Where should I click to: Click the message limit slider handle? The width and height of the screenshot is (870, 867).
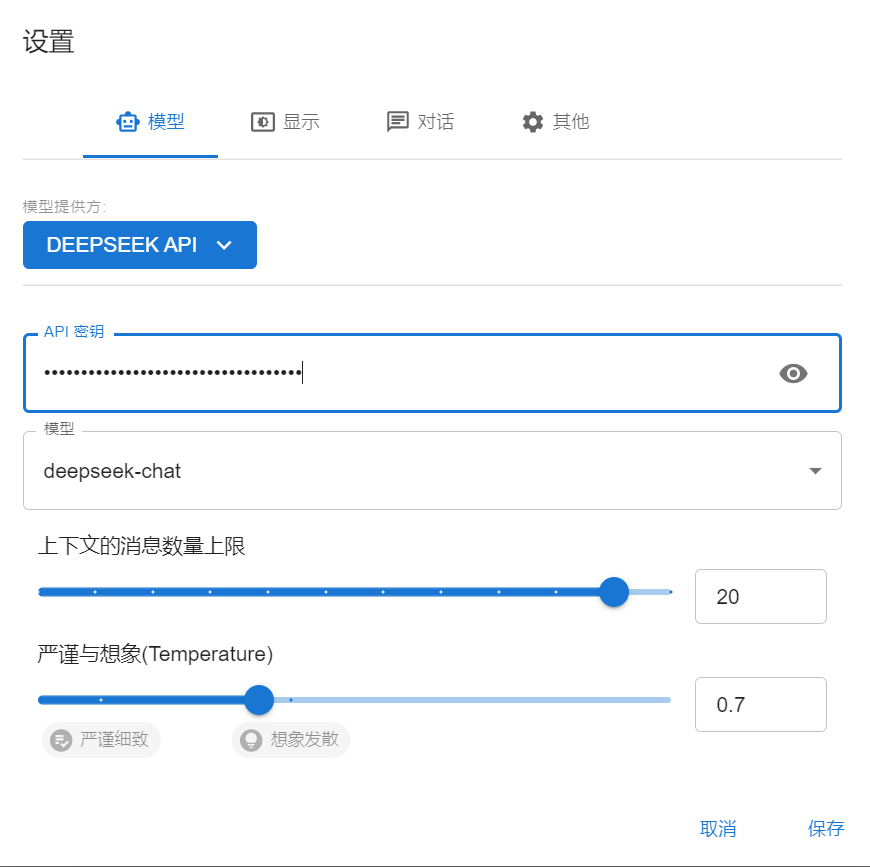tap(613, 592)
